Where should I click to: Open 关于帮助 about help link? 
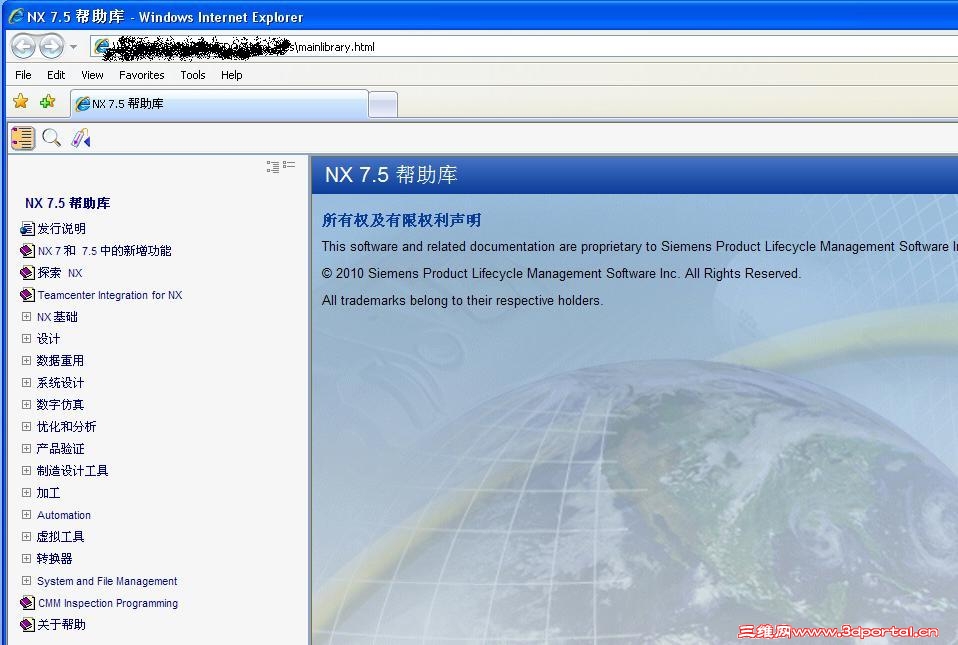(x=62, y=624)
